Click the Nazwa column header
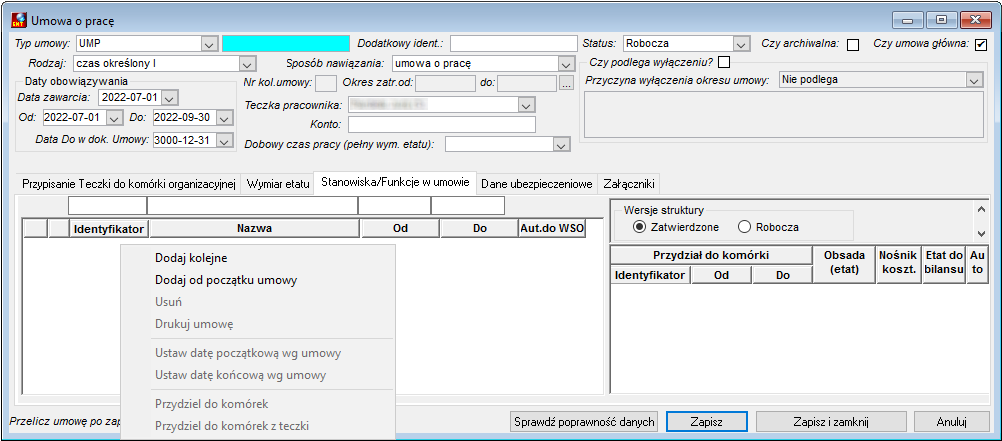Screen dimensions: 1002x441 pos(255,228)
